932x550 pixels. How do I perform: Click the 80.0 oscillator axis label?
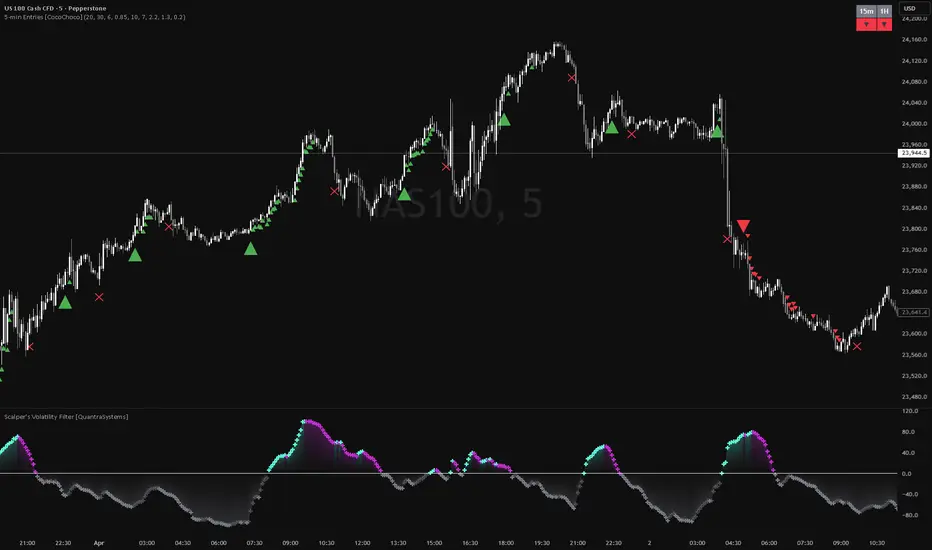908,432
